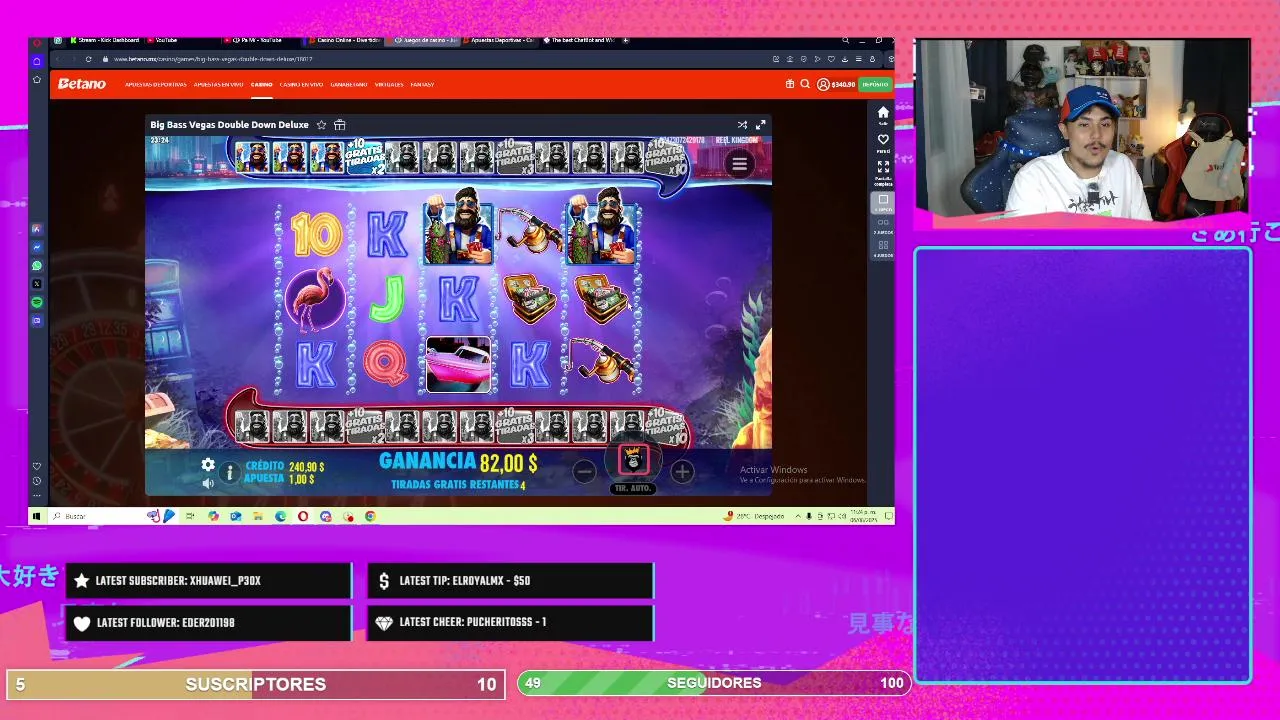
Task: Open Windows Start menu
Action: (37, 516)
